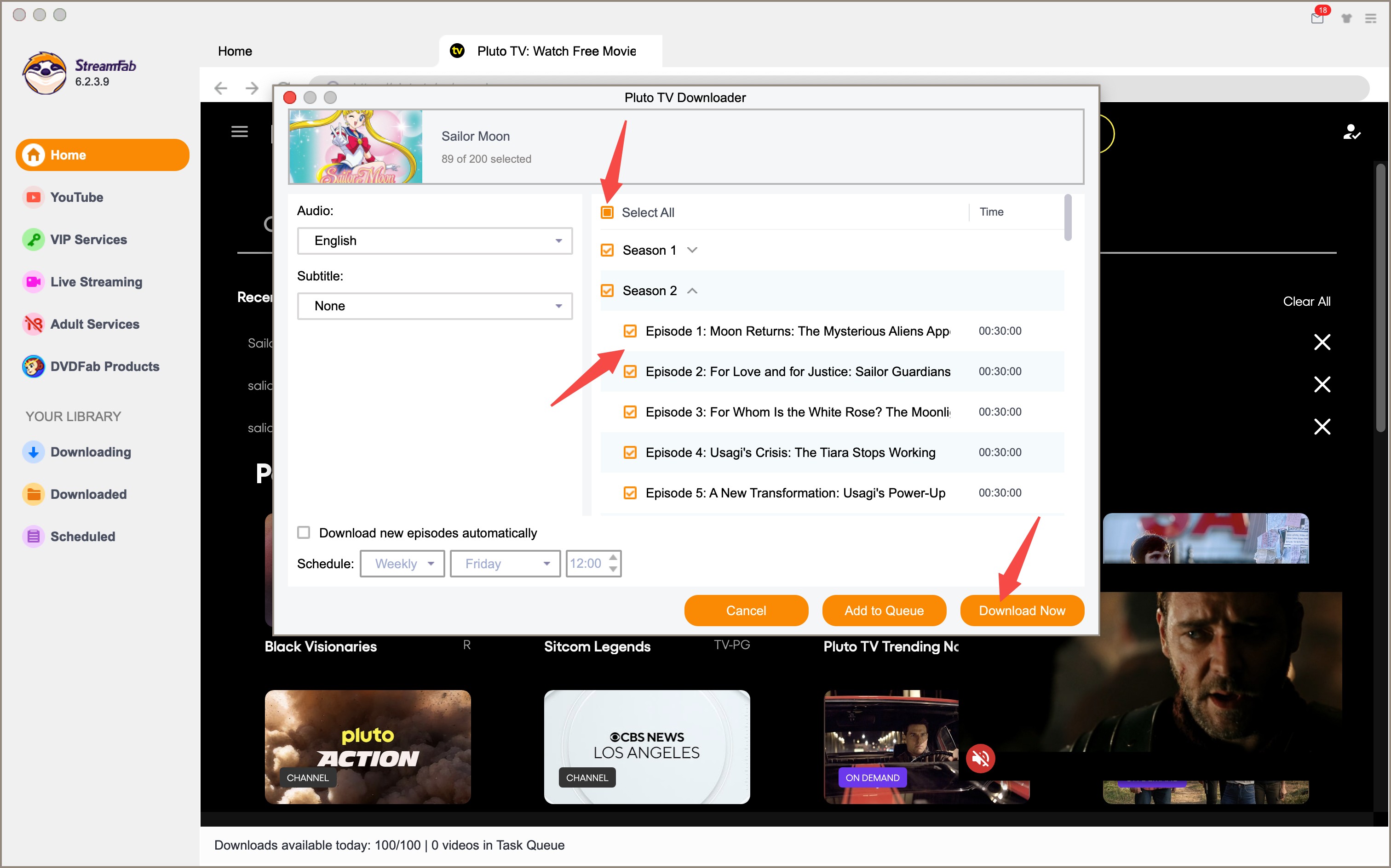Open the Audio English dropdown
Screen dimensions: 1391x868
[x=435, y=240]
